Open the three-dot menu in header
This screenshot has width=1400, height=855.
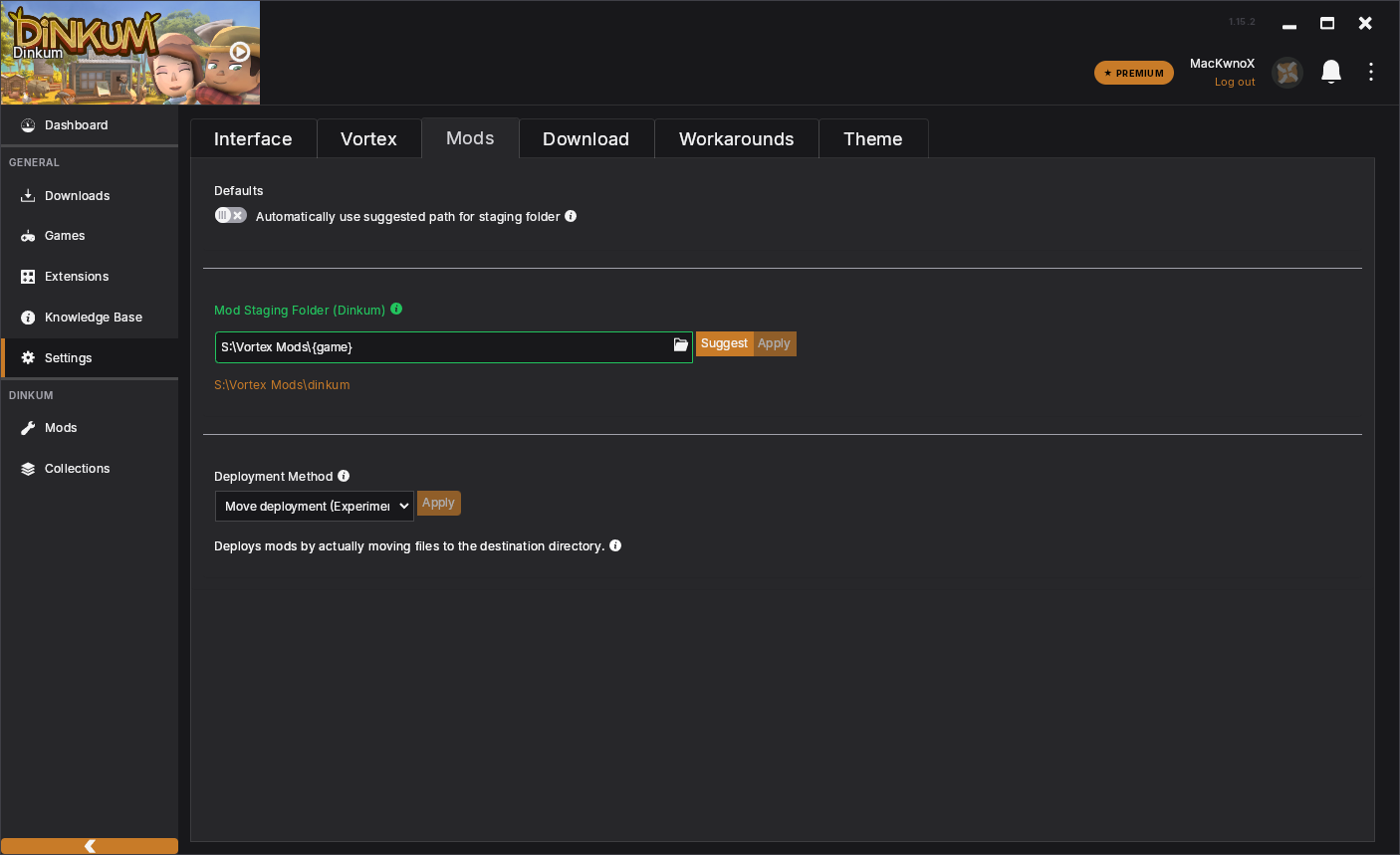(x=1371, y=72)
